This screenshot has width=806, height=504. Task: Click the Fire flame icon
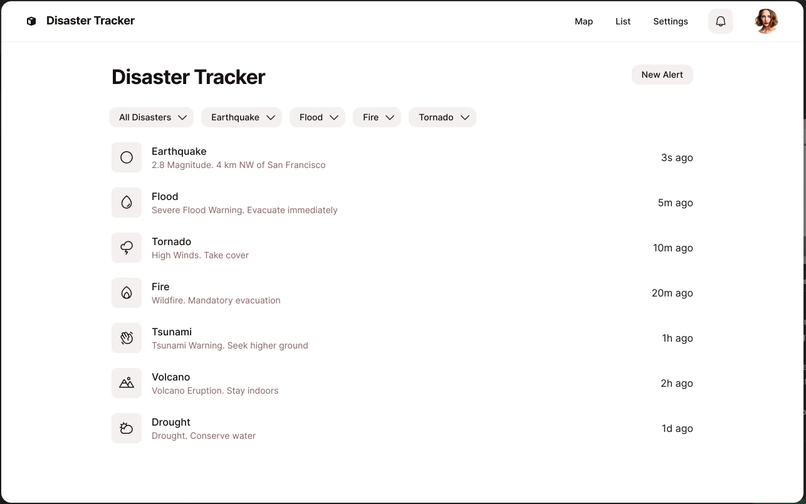point(126,293)
